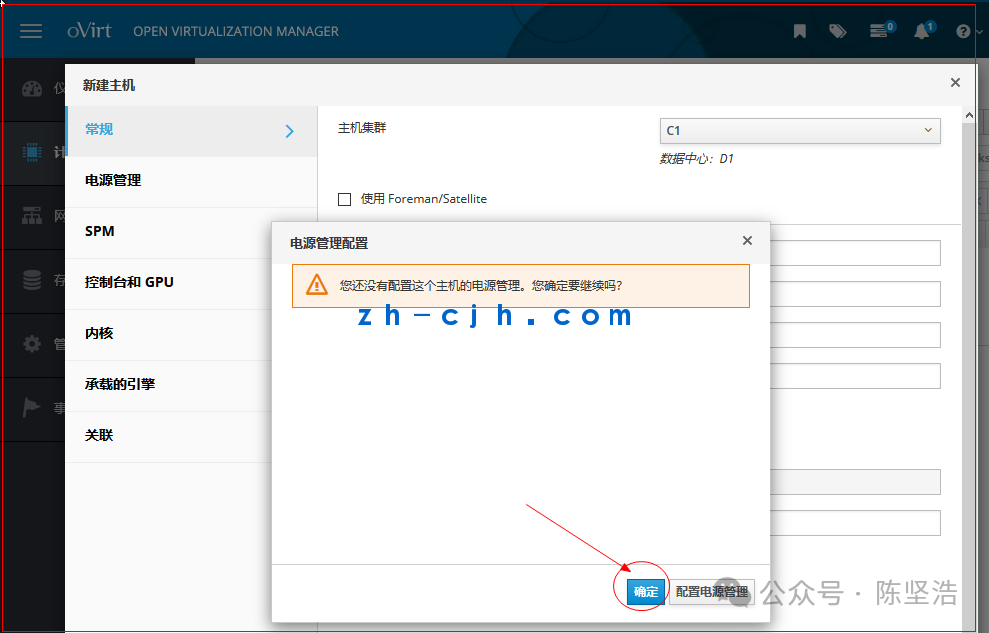
Task: Select the 常规 tab
Action: [192, 131]
